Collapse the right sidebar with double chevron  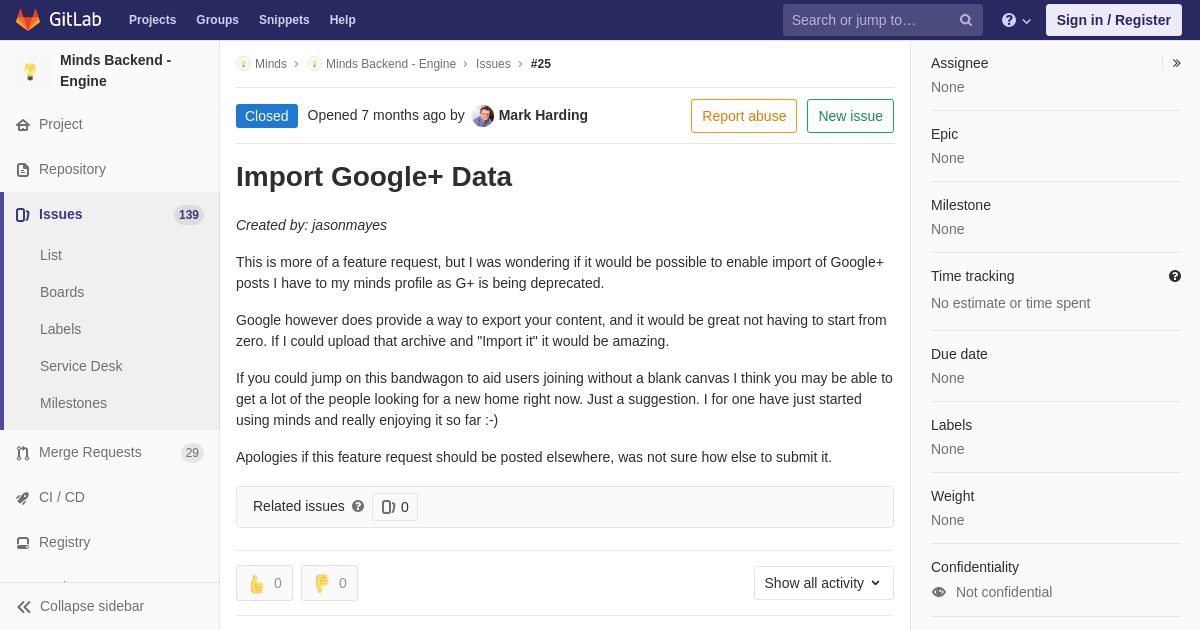[x=1176, y=63]
